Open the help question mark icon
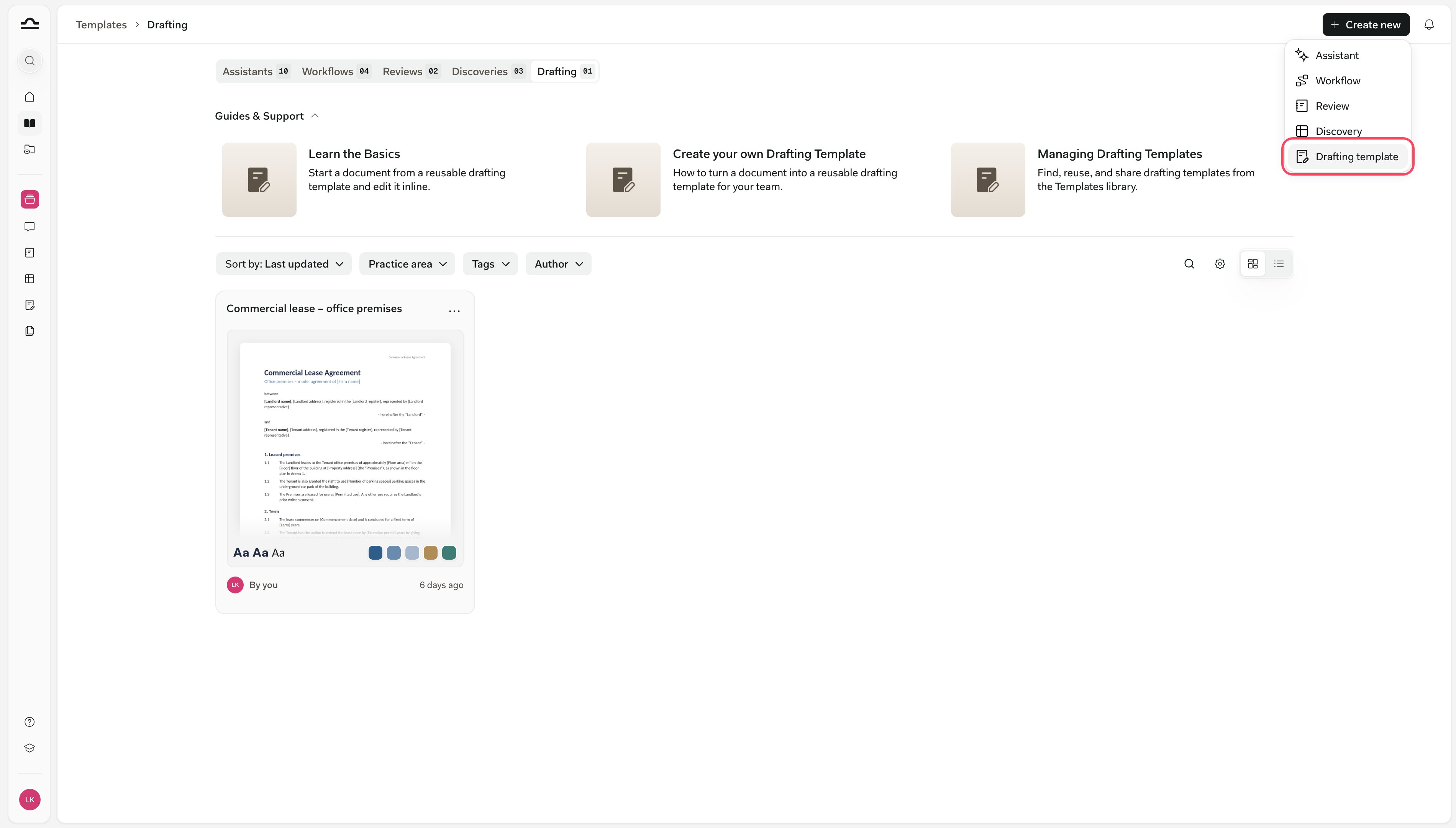1456x828 pixels. point(30,722)
